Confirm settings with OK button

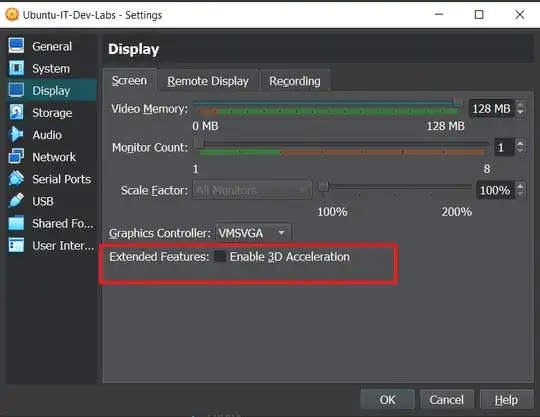[x=387, y=399]
